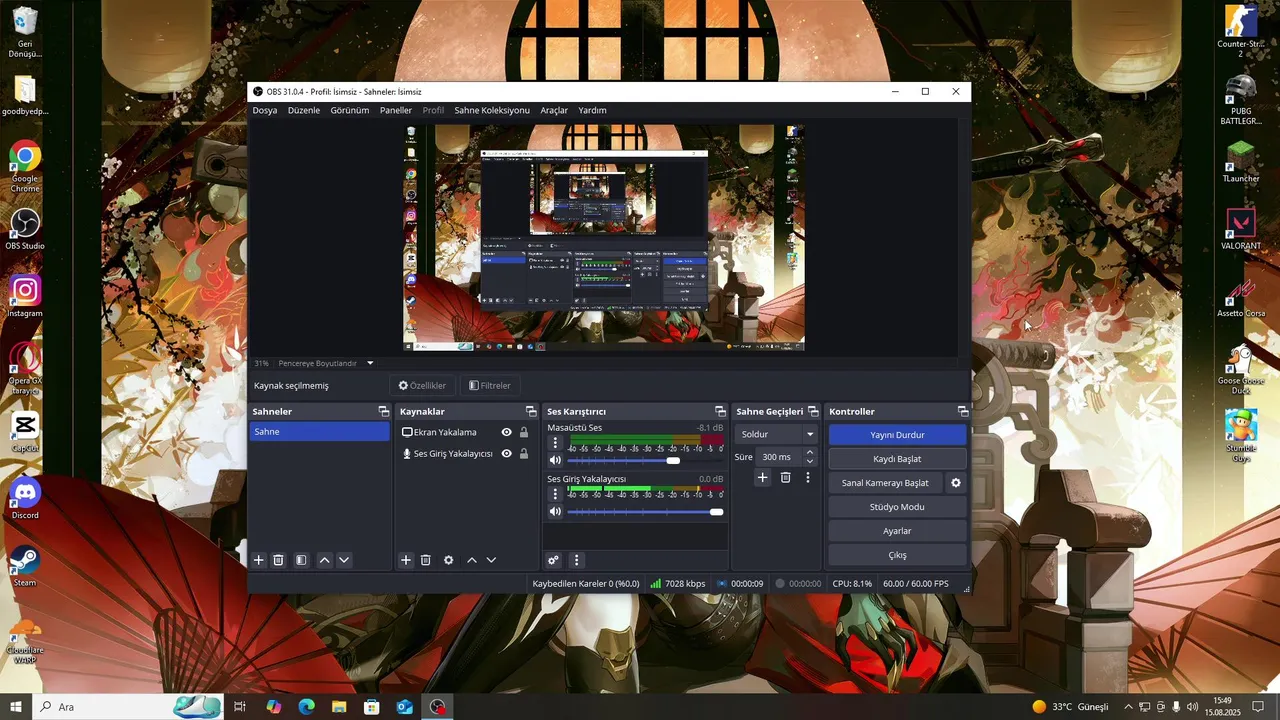The height and width of the screenshot is (720, 1280).
Task: Select Sahne in scenes list
Action: point(319,431)
